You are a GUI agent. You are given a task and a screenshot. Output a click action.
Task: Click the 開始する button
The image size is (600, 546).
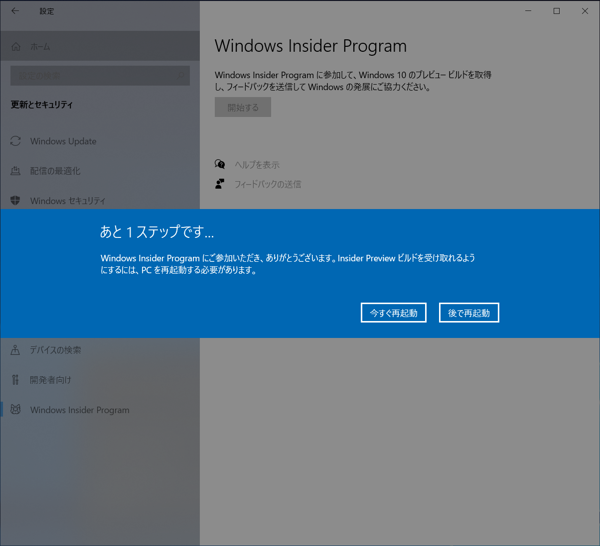click(243, 107)
